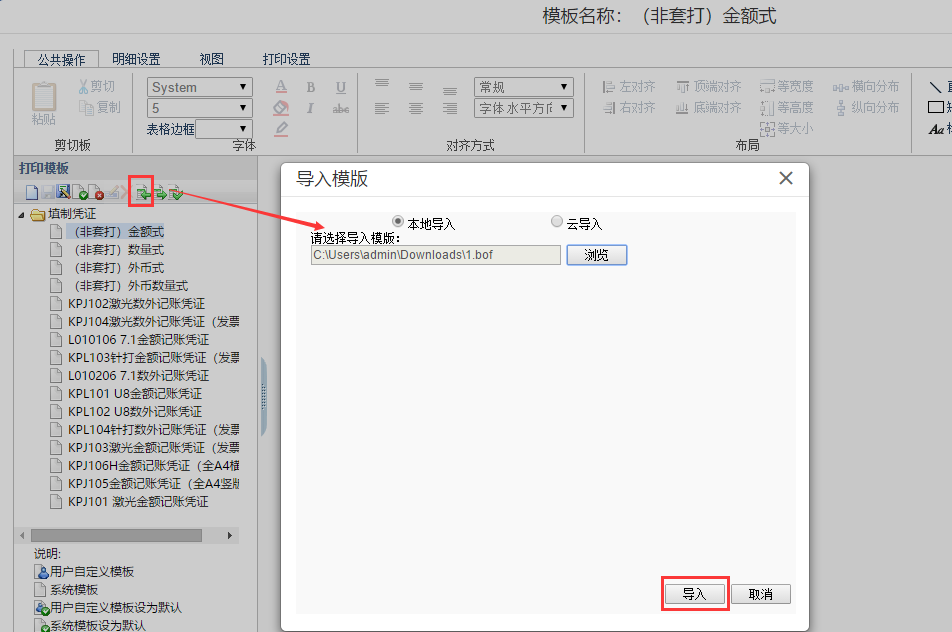952x632 pixels.
Task: Click the document with green check icon
Action: [81, 193]
